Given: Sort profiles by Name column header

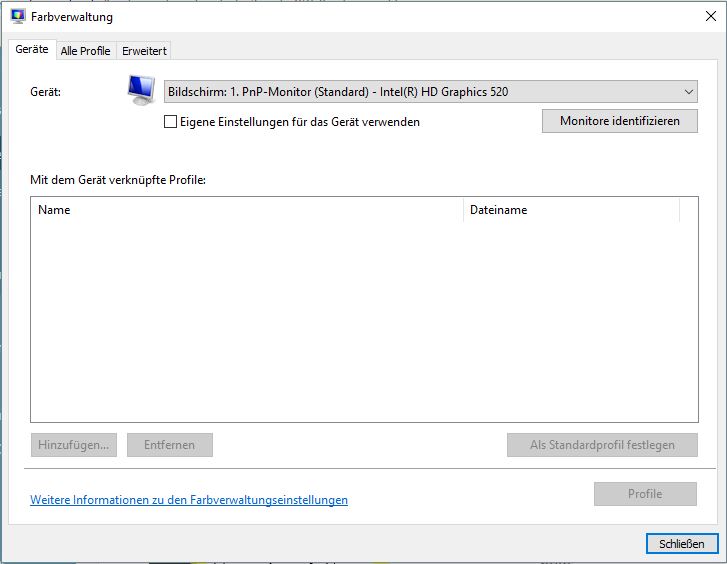Looking at the screenshot, I should click(x=246, y=210).
